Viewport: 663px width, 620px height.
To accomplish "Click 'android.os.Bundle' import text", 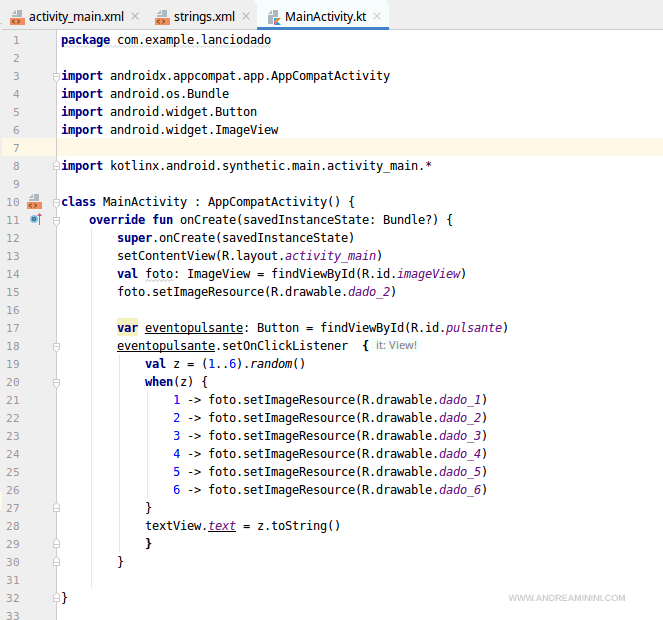I will [170, 93].
